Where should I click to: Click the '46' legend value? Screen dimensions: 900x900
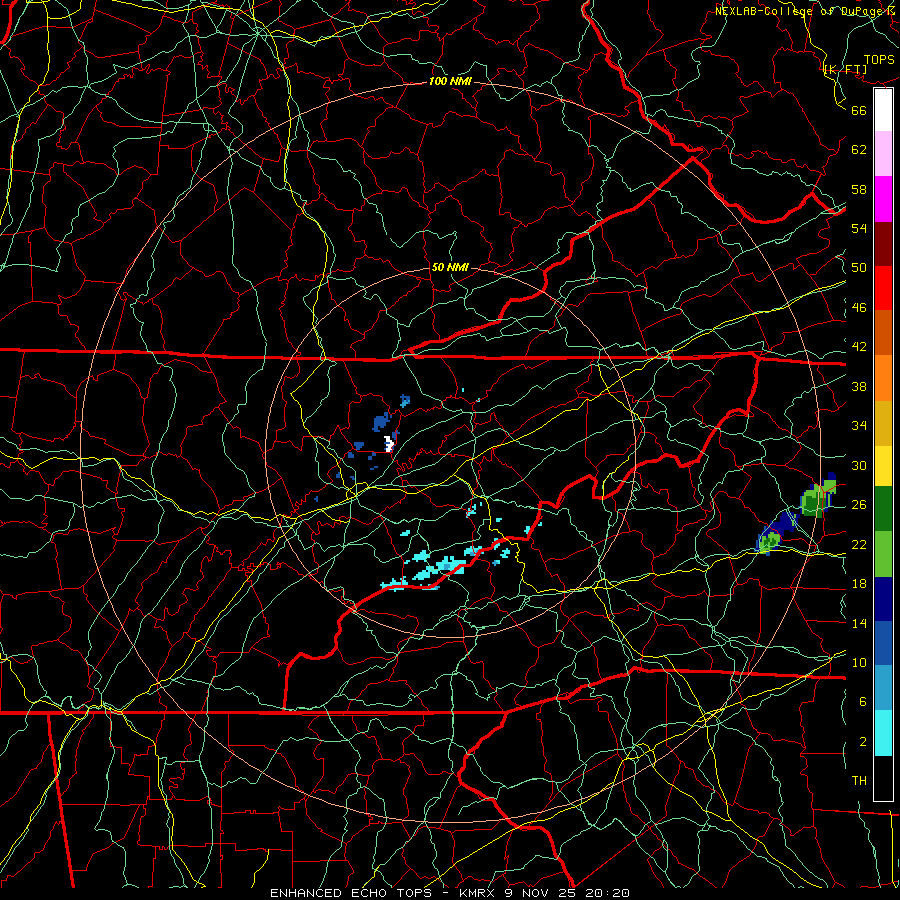click(x=859, y=308)
